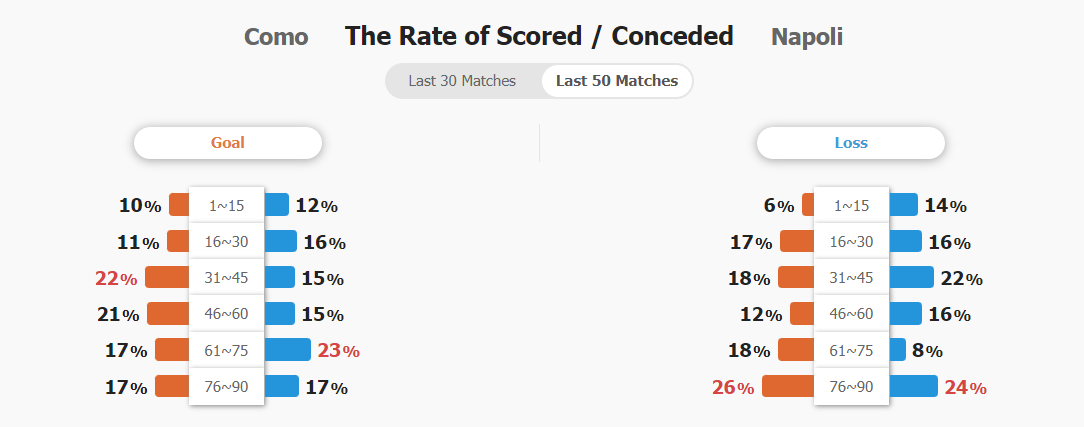Click The Rate of Scored / Conceded title
This screenshot has height=427, width=1084.
pyautogui.click(x=539, y=36)
